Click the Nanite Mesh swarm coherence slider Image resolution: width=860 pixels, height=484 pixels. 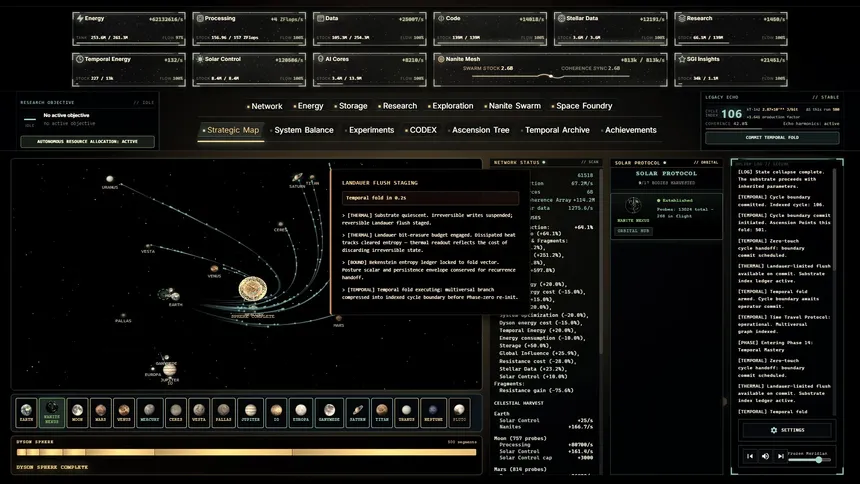(x=550, y=76)
